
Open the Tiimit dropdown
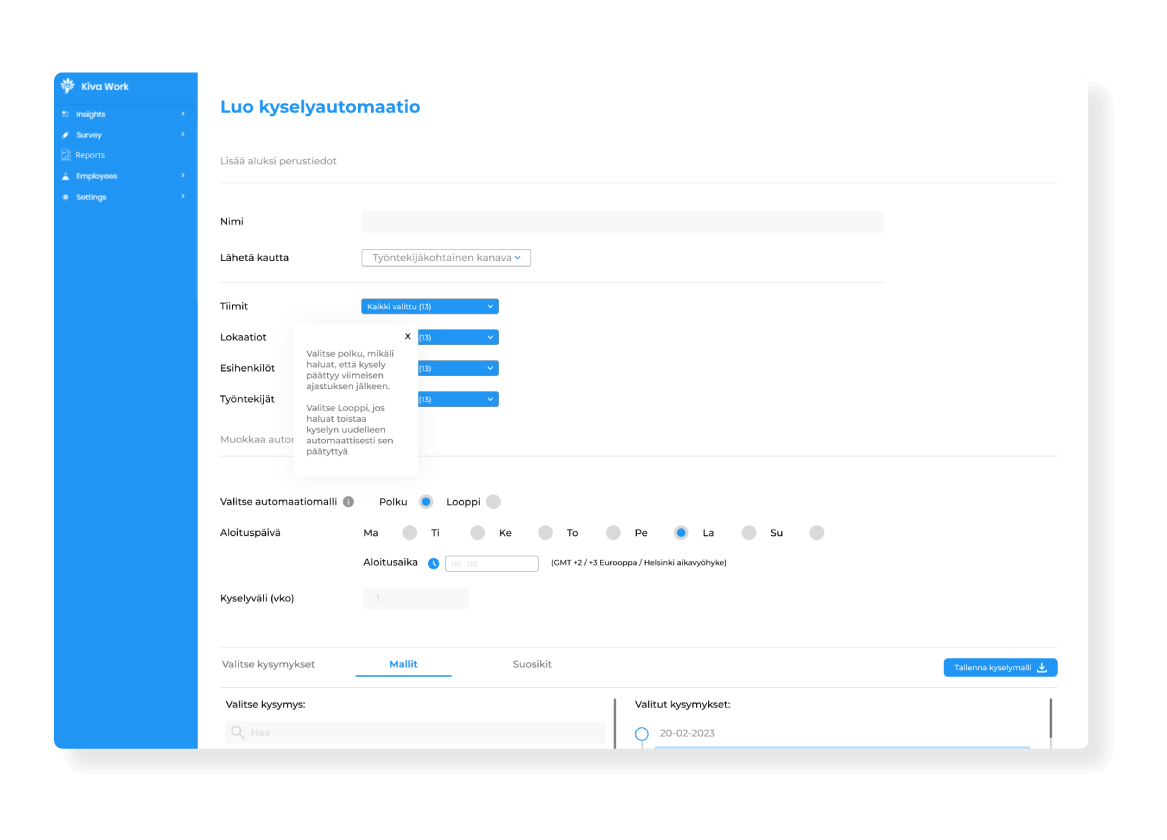pos(429,307)
